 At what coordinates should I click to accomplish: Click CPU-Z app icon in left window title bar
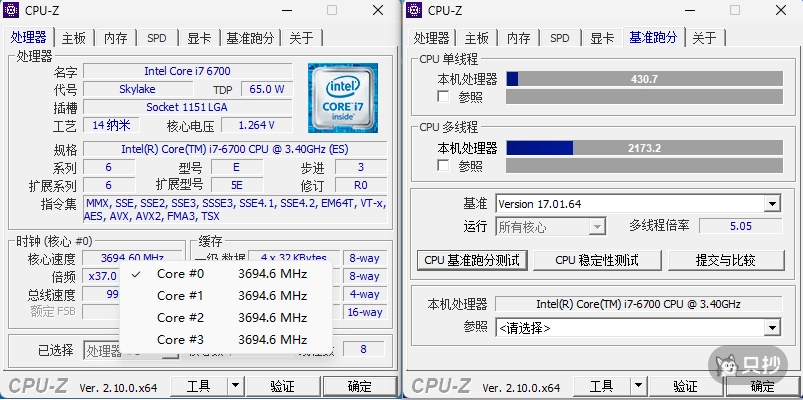tap(11, 10)
